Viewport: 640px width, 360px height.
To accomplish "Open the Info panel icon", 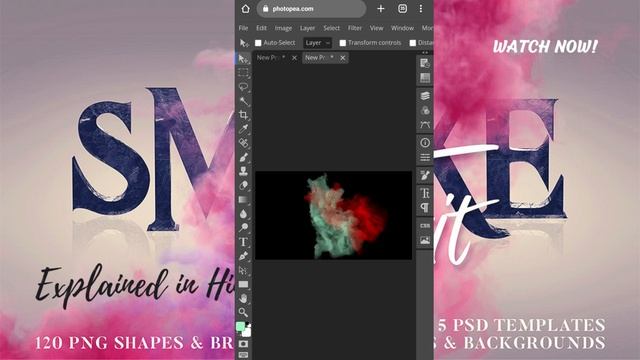I will pos(425,142).
